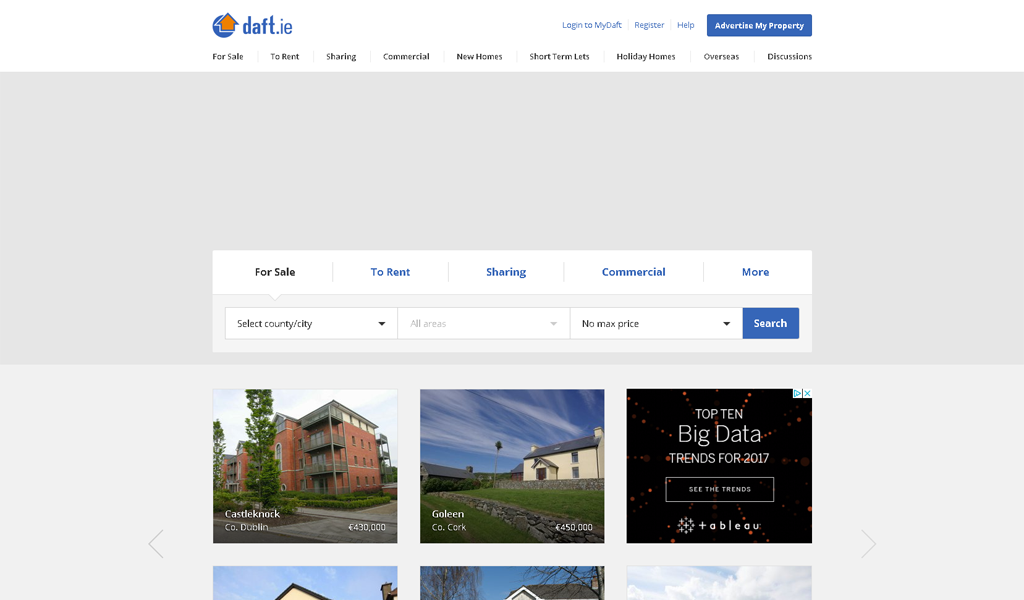Open the More search tab
1024x600 pixels.
(x=755, y=272)
